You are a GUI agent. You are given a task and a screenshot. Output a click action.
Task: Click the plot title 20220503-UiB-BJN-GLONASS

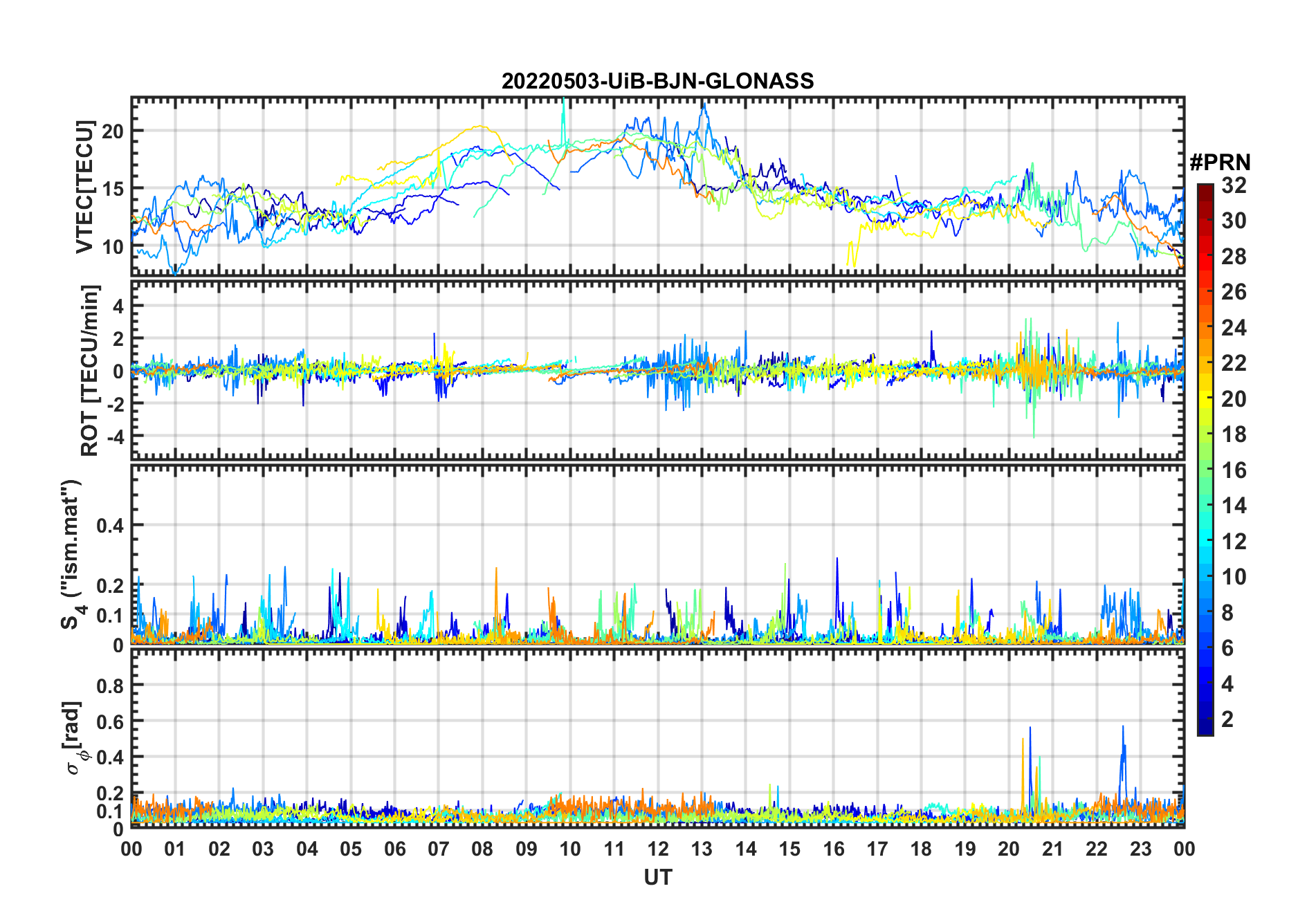pos(657,82)
